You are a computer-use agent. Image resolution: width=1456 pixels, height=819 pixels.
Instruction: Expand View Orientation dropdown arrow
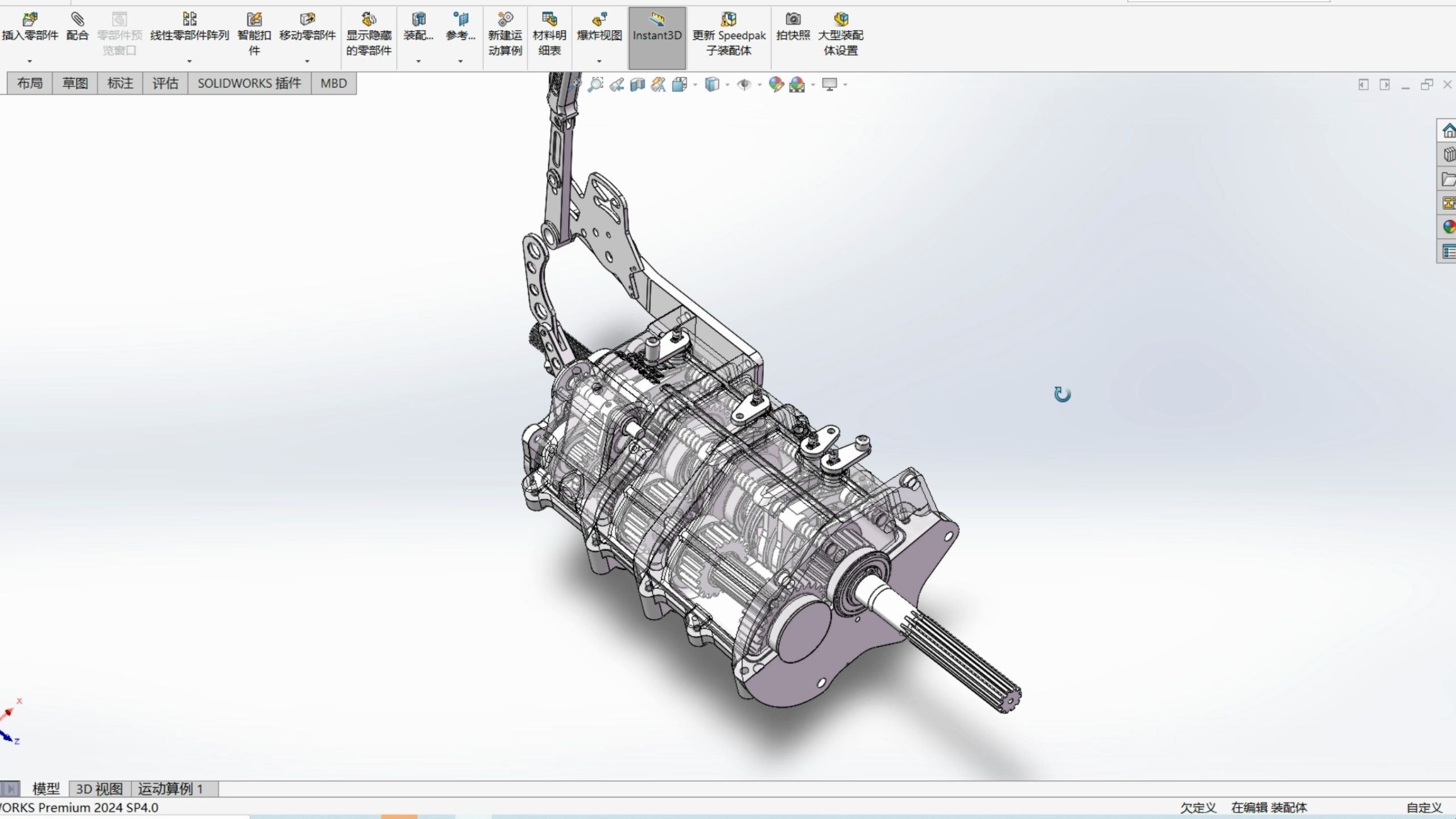click(695, 85)
